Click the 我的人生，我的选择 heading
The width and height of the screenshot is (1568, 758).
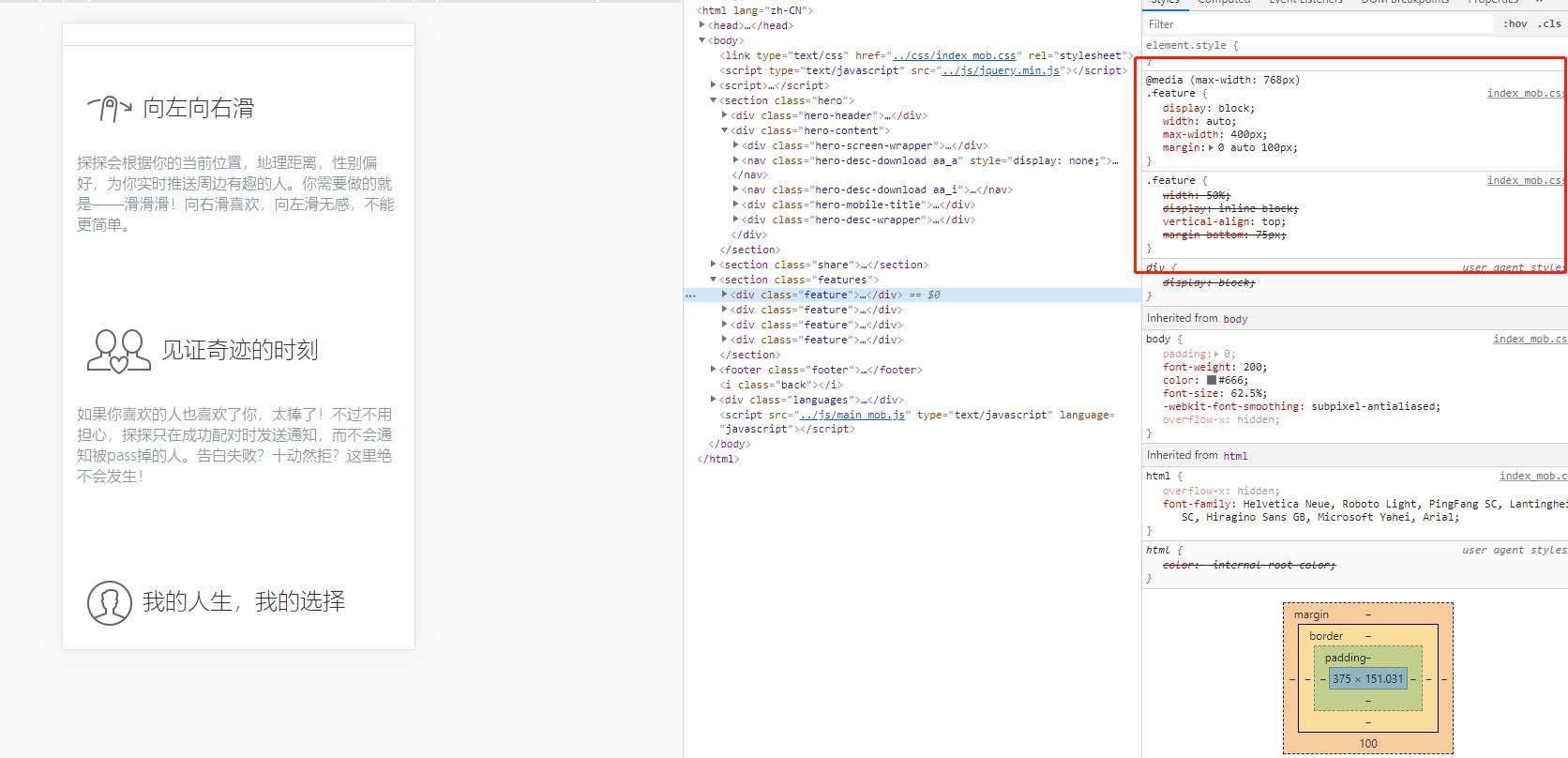click(244, 602)
